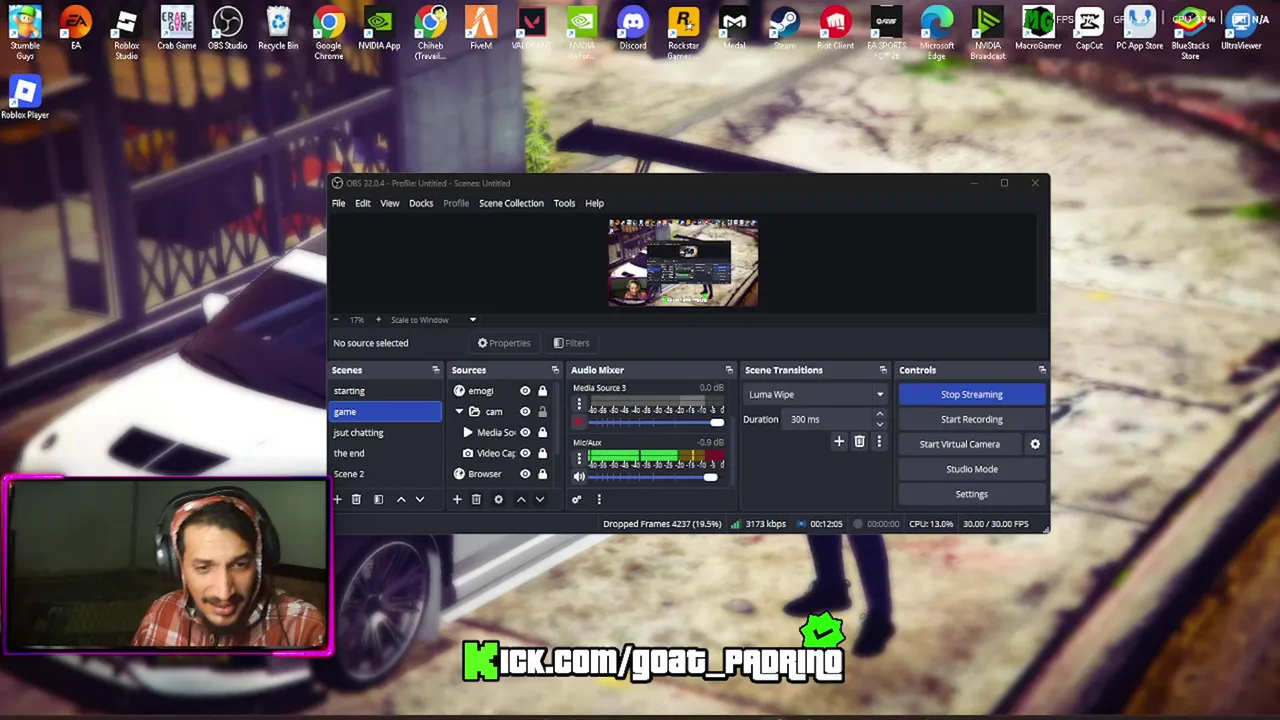
Task: Click Stop Streaming
Action: click(972, 394)
